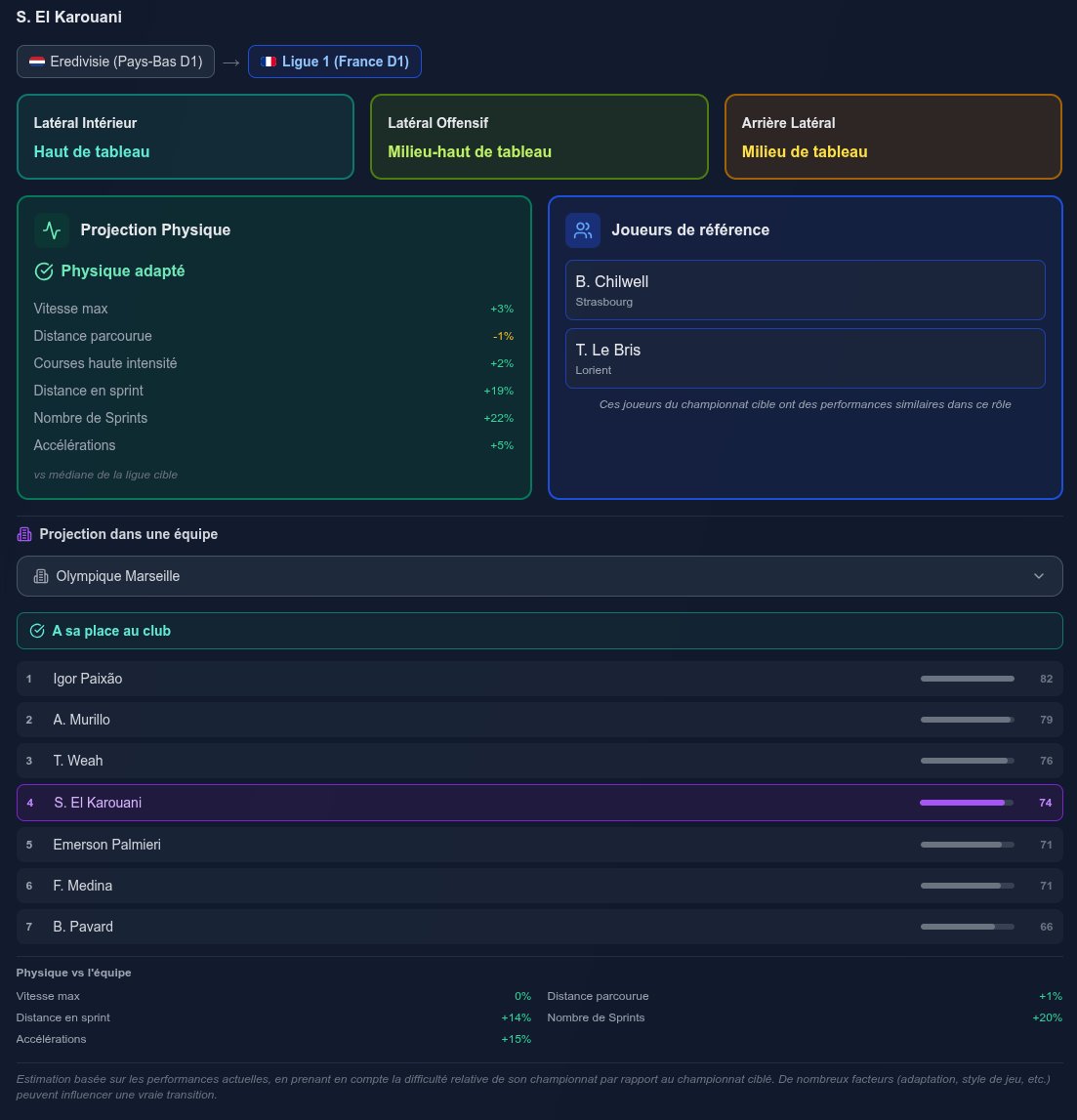Viewport: 1077px width, 1120px height.
Task: Select F. Medina ranking row
Action: tap(539, 886)
